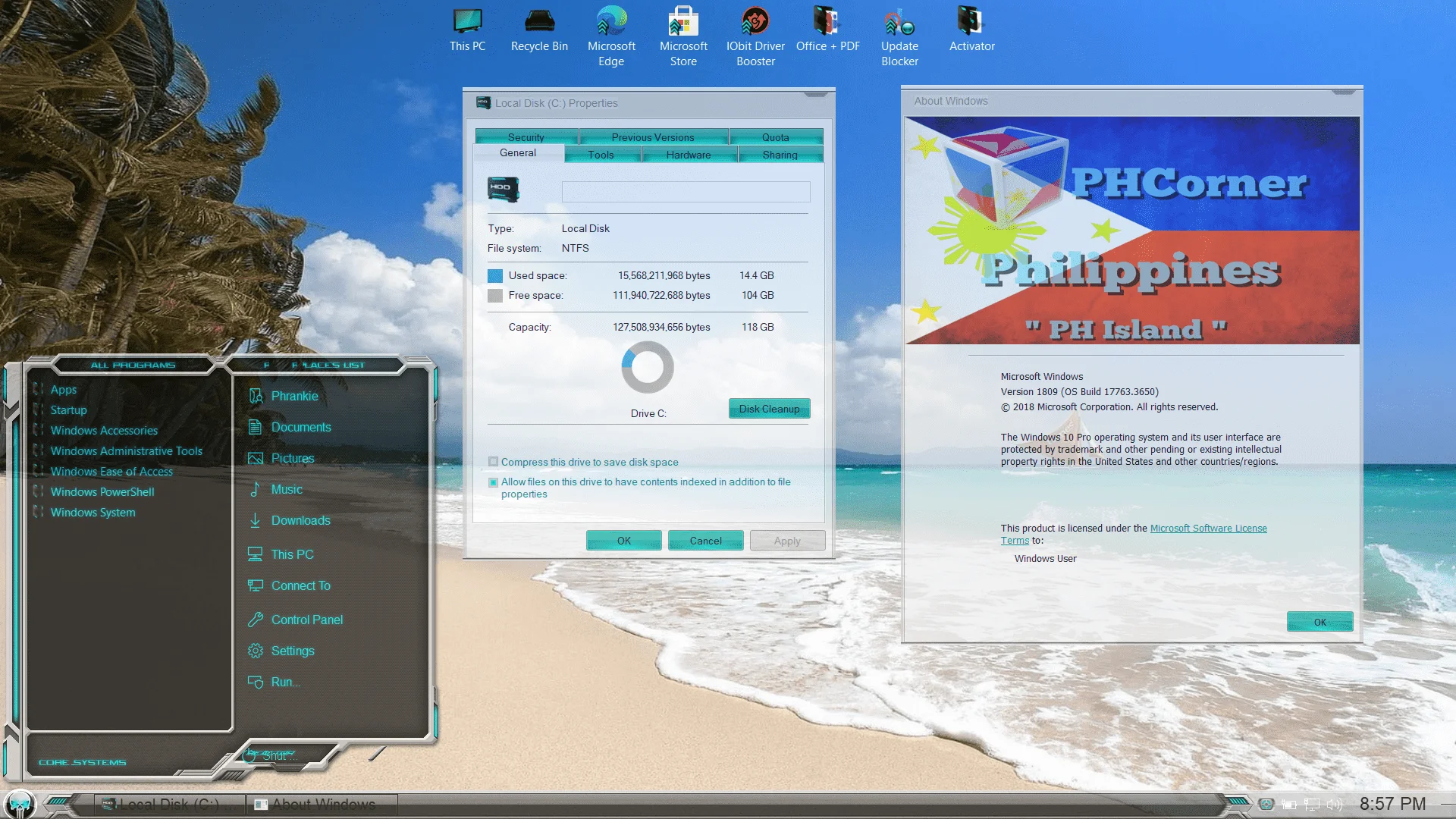The image size is (1456, 819).
Task: Click the network monitor tray icon
Action: (1312, 805)
